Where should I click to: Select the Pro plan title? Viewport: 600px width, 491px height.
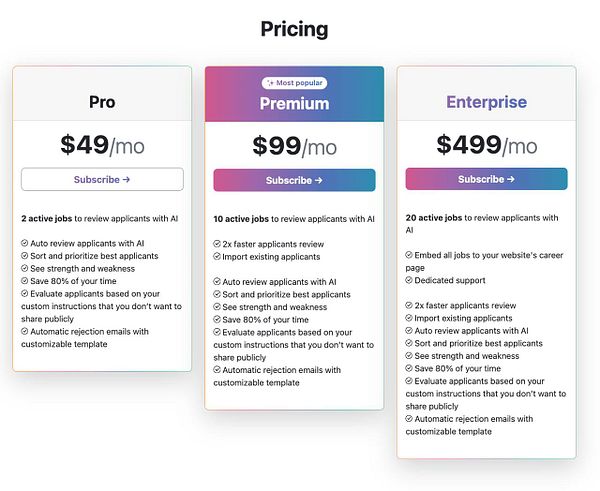pos(102,102)
